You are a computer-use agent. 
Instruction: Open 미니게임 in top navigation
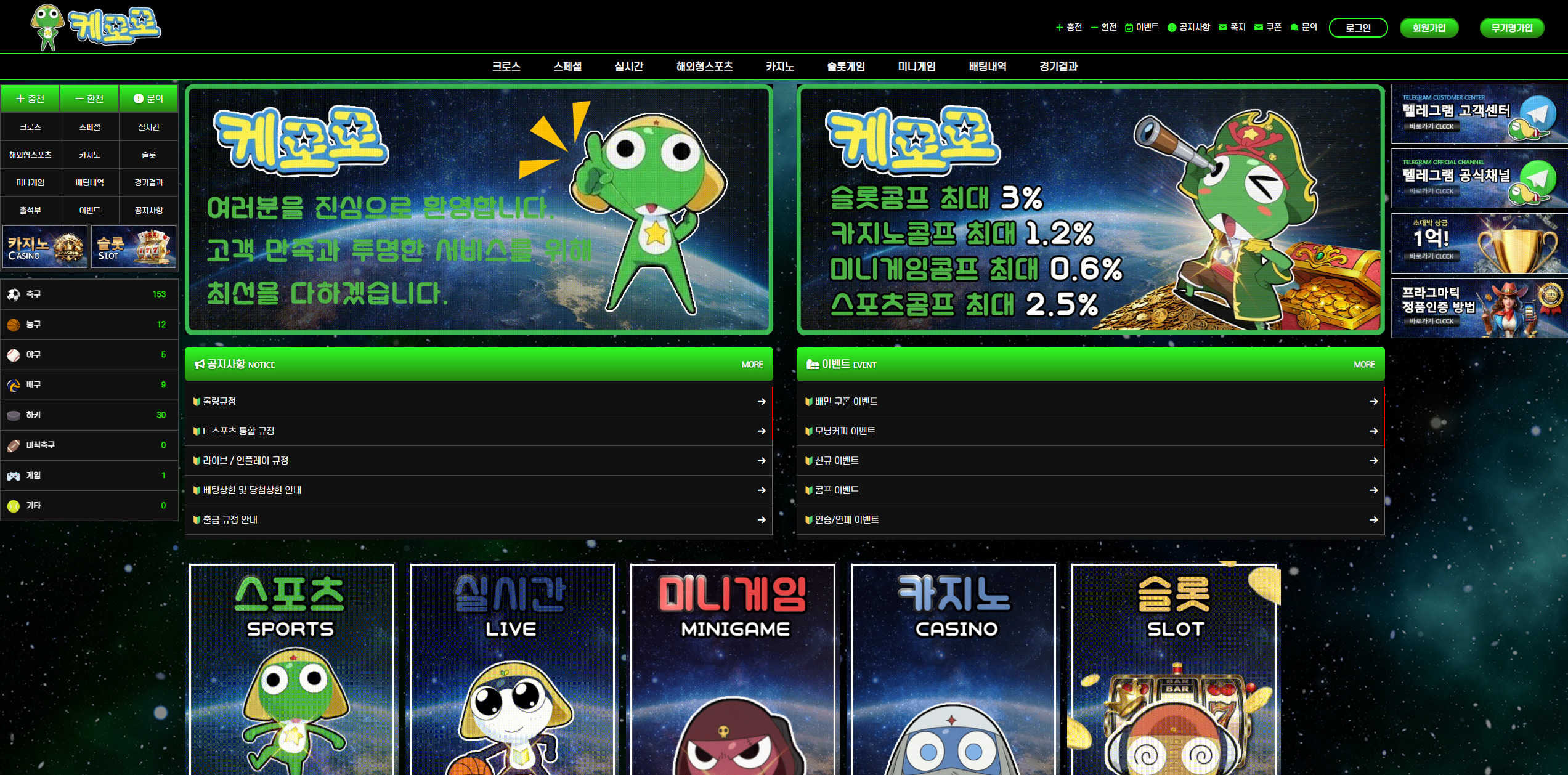917,67
